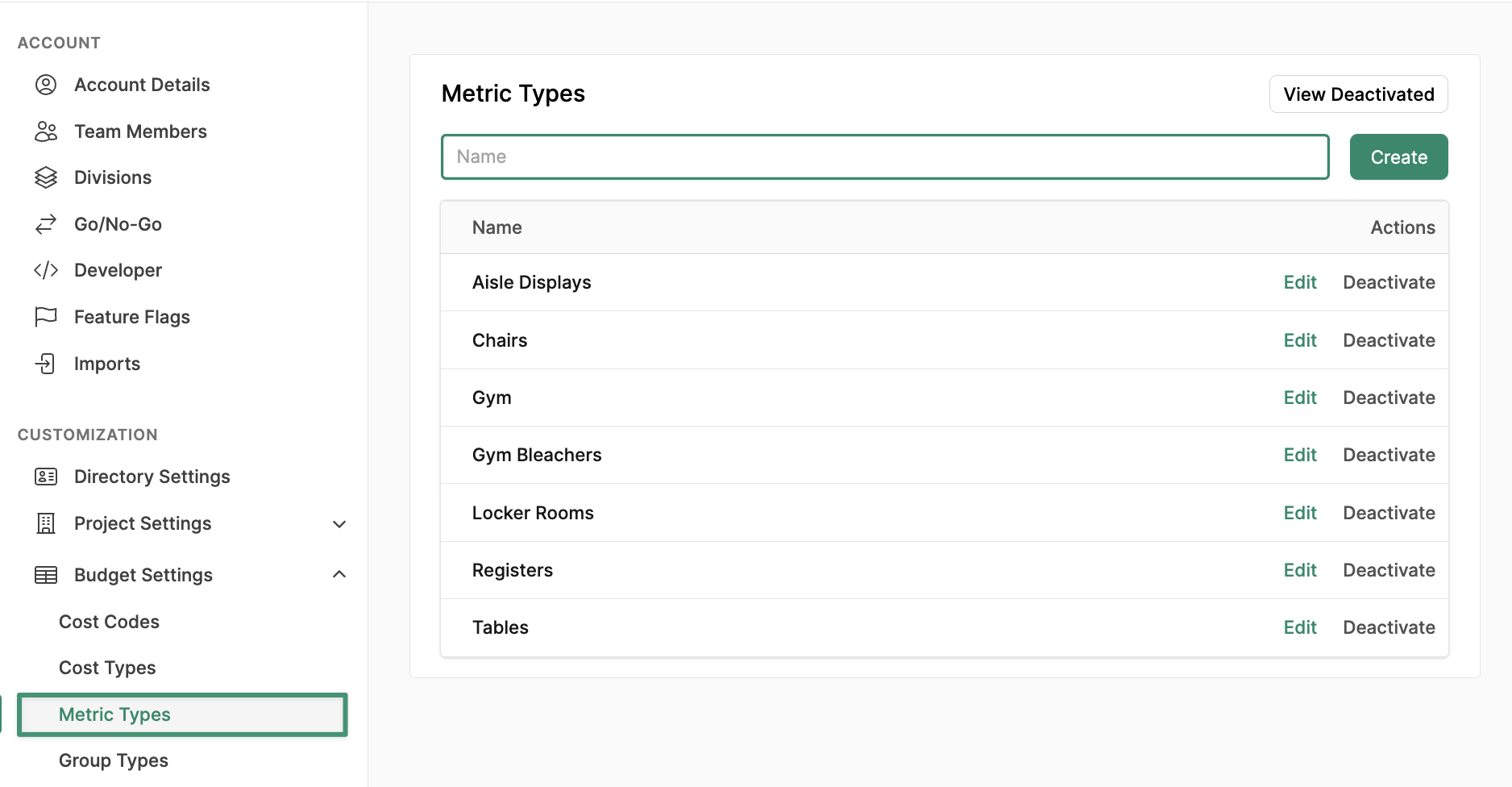The image size is (1512, 787).
Task: Open Group Types submenu item
Action: pos(114,760)
